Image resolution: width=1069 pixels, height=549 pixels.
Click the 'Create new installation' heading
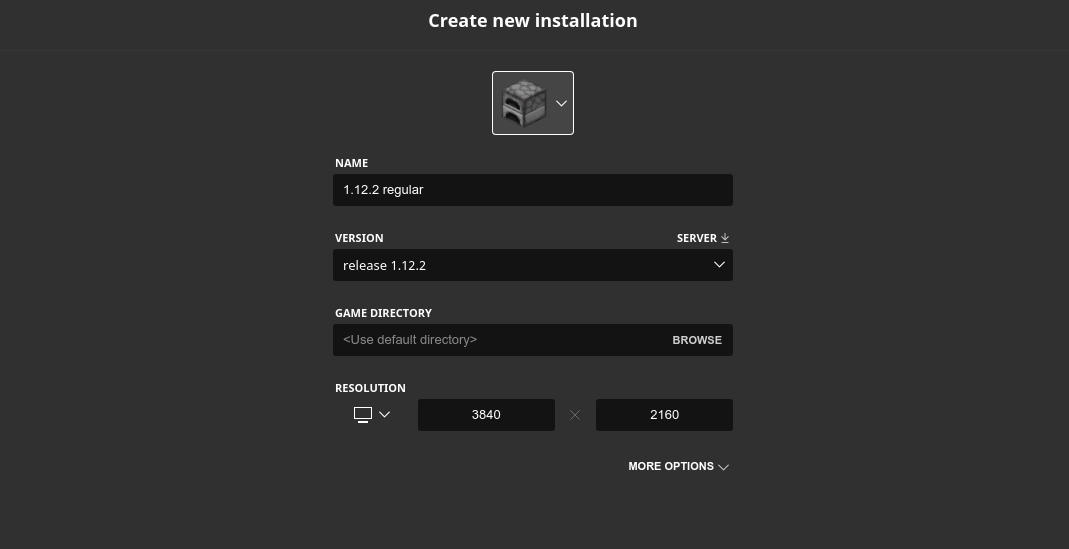[x=532, y=20]
